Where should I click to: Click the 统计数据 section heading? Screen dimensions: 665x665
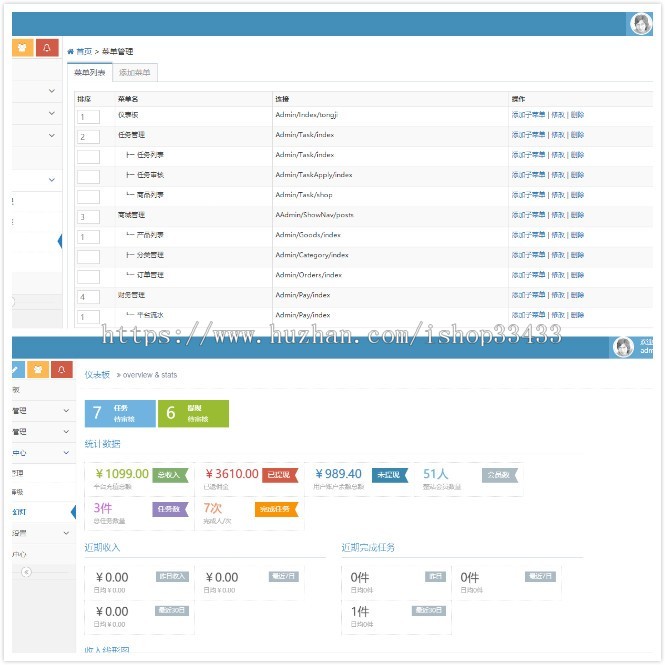coord(102,444)
